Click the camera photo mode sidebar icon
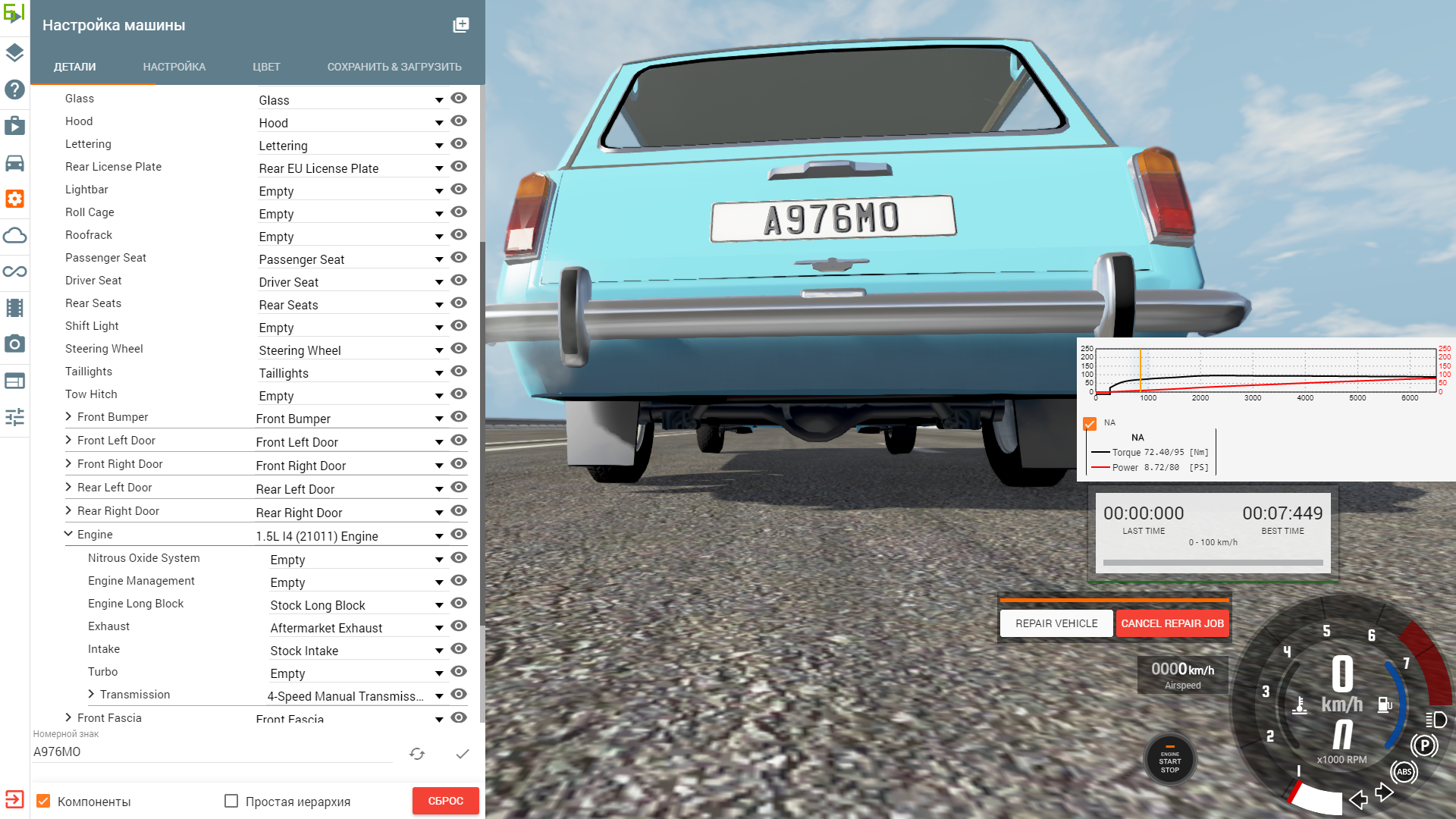The image size is (1456, 819). coord(14,344)
